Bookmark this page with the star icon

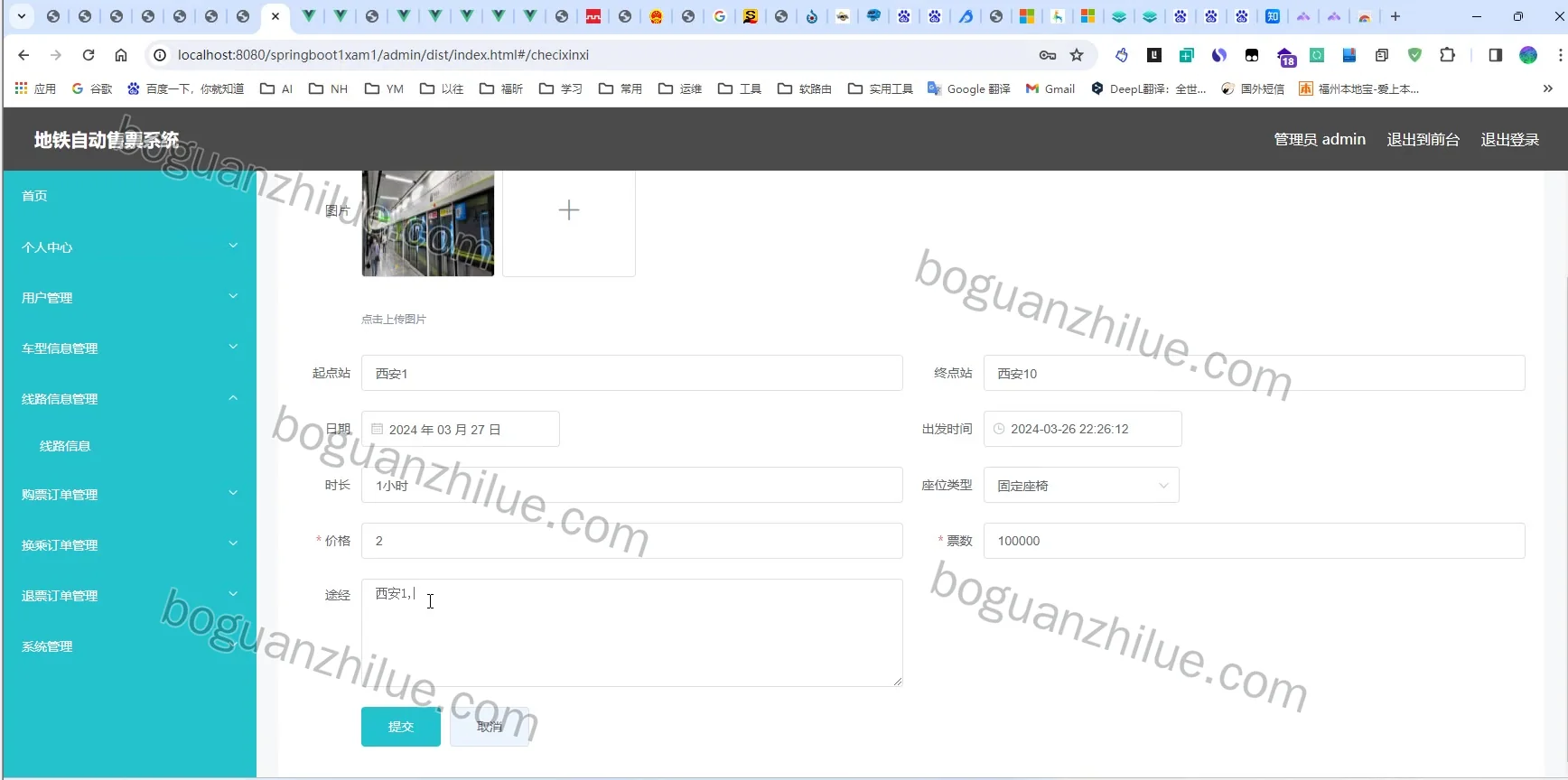[x=1077, y=55]
